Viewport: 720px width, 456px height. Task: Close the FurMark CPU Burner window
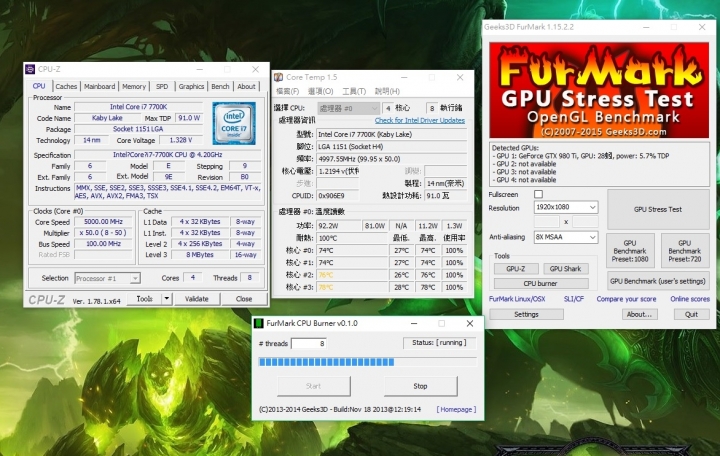point(470,323)
